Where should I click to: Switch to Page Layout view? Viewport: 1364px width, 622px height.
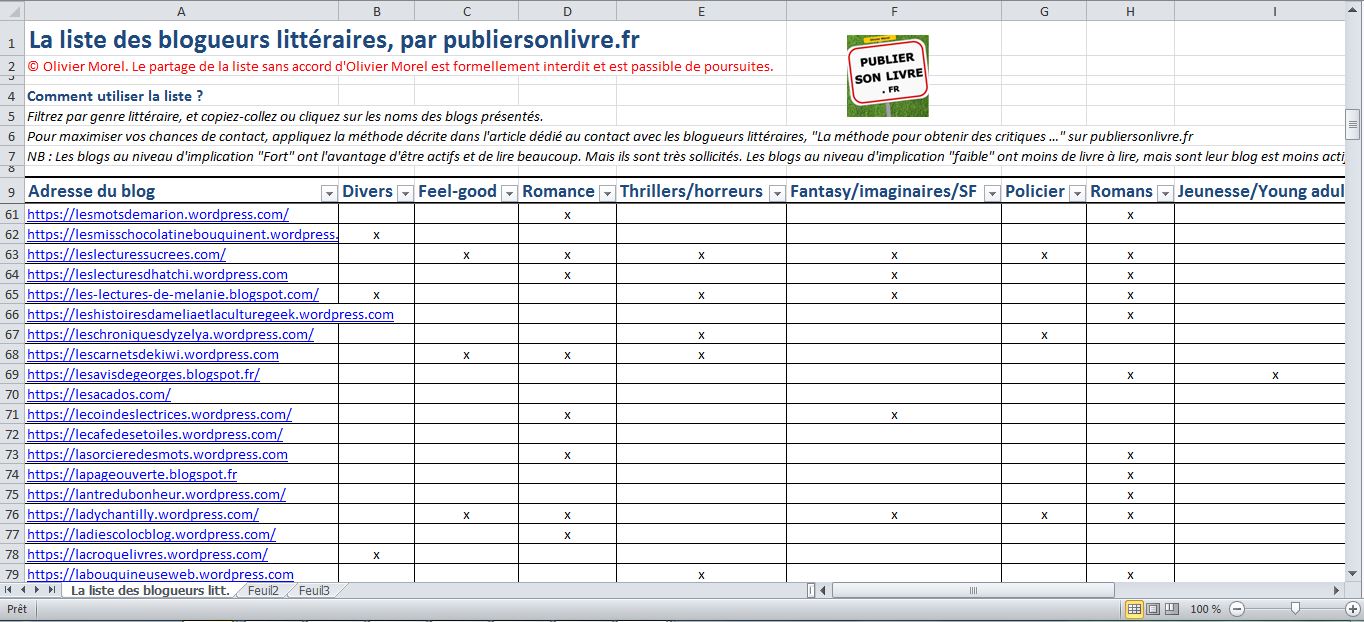1152,609
